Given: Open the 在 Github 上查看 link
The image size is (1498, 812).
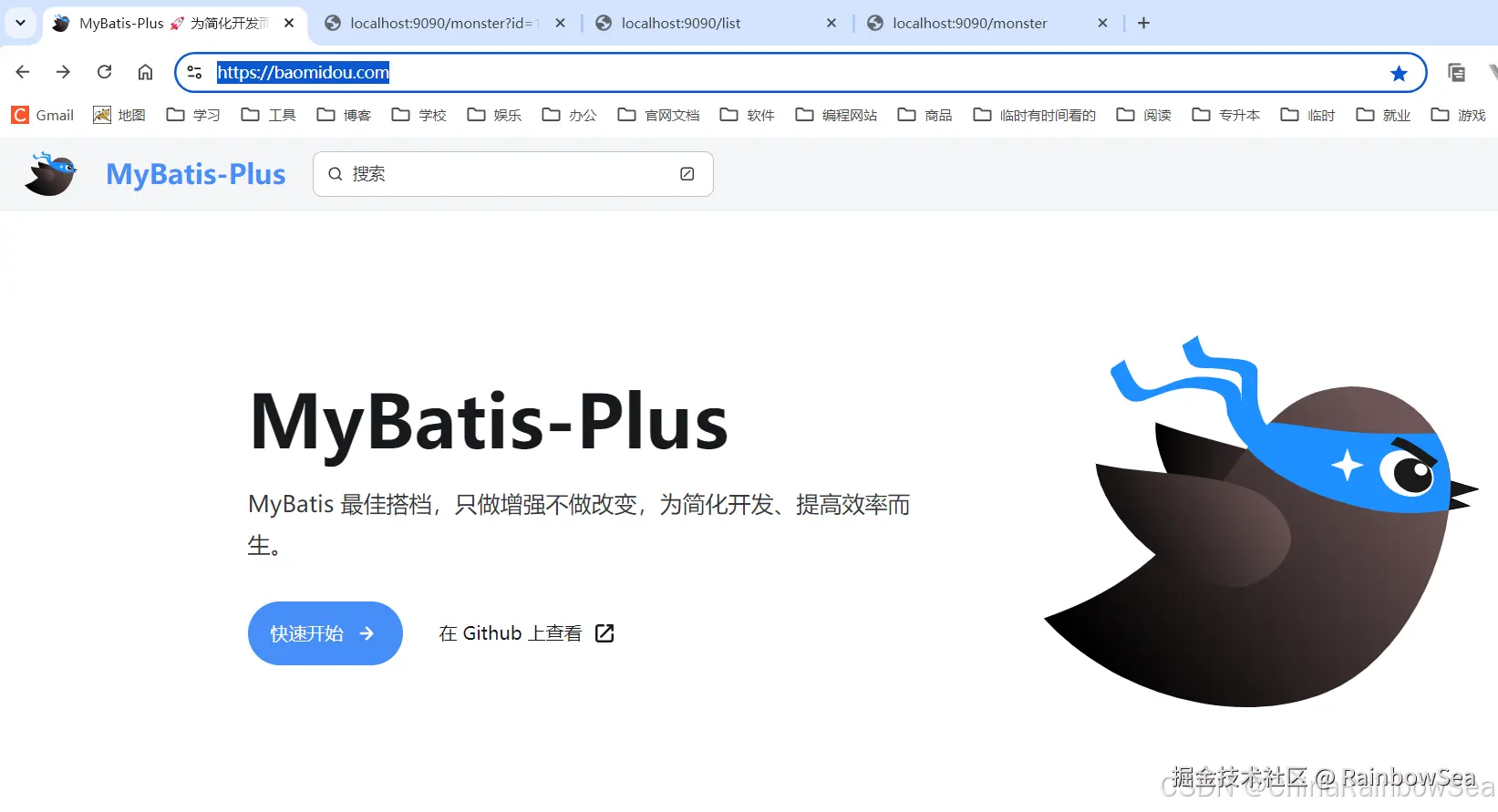Looking at the screenshot, I should tap(526, 633).
